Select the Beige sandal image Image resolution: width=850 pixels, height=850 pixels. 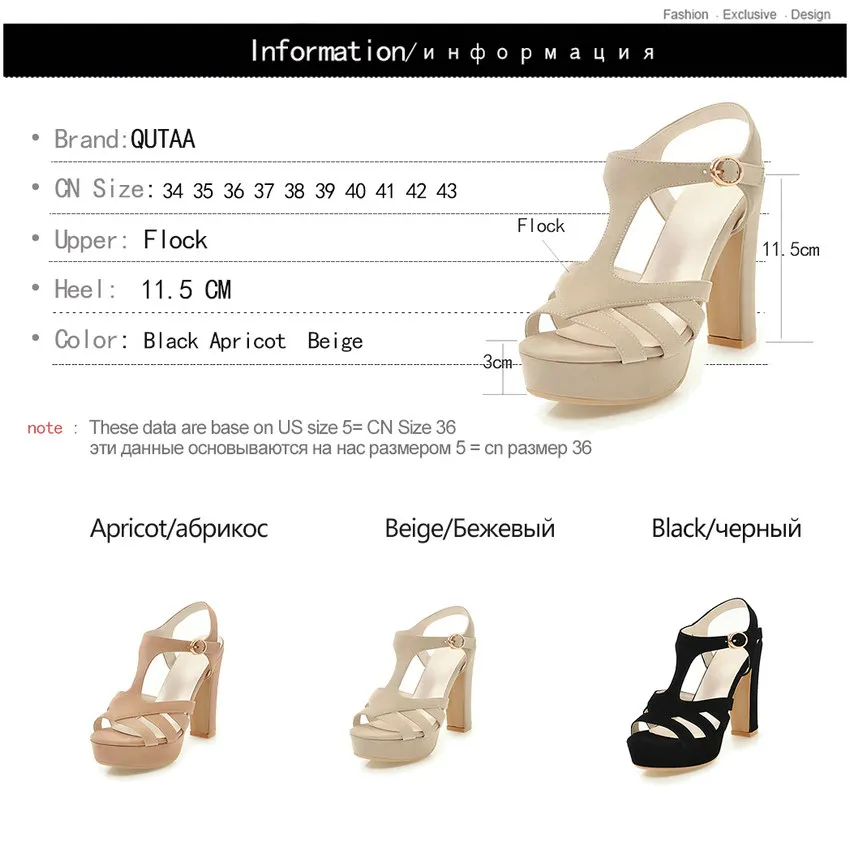point(413,688)
